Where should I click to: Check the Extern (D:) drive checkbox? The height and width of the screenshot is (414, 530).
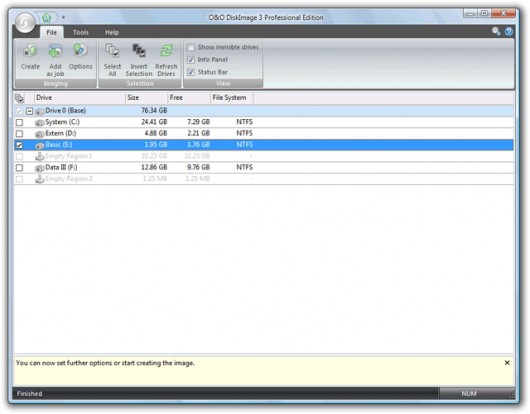tap(20, 134)
